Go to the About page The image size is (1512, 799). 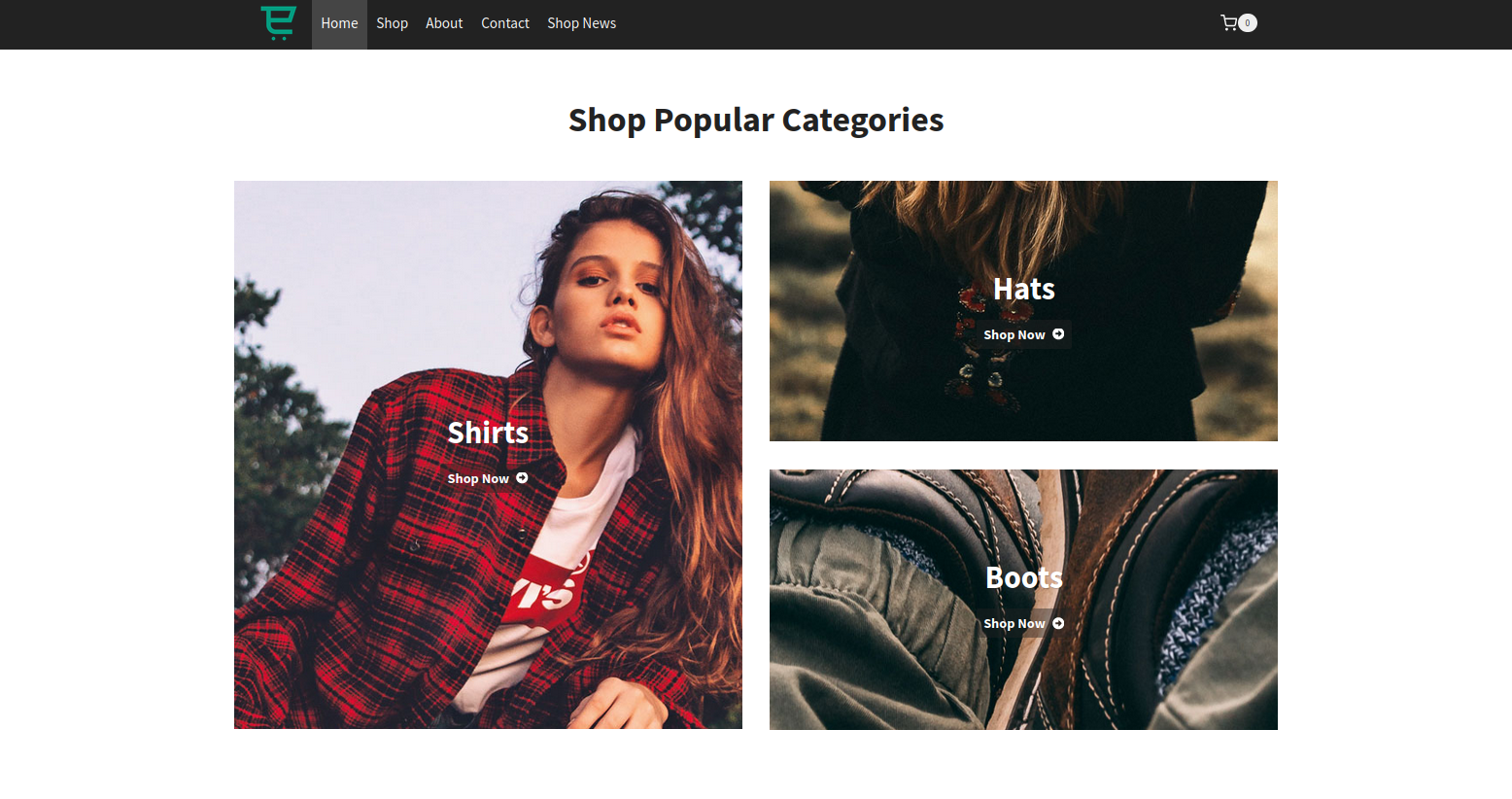coord(444,23)
